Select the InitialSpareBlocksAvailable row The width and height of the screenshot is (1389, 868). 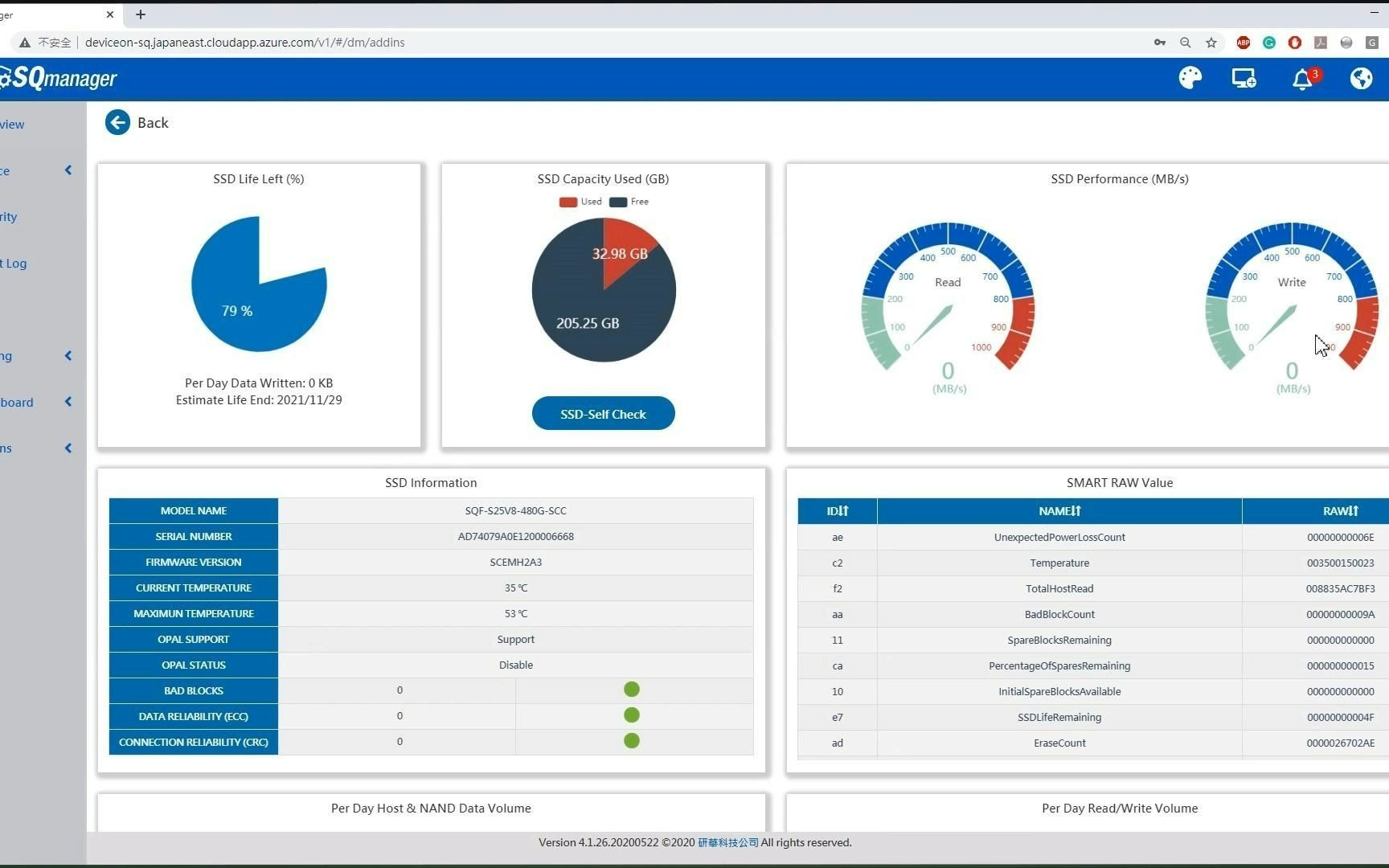pyautogui.click(x=1093, y=691)
